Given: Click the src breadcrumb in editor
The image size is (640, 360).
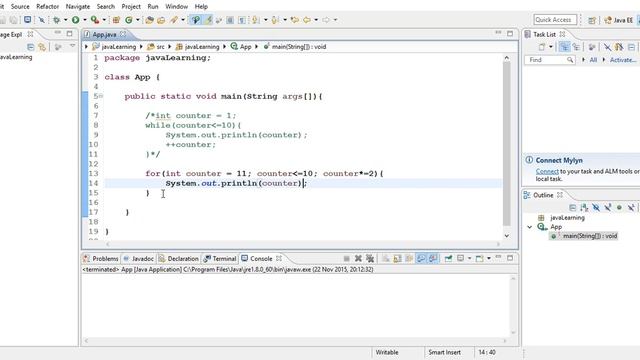Looking at the screenshot, I should 156,47.
